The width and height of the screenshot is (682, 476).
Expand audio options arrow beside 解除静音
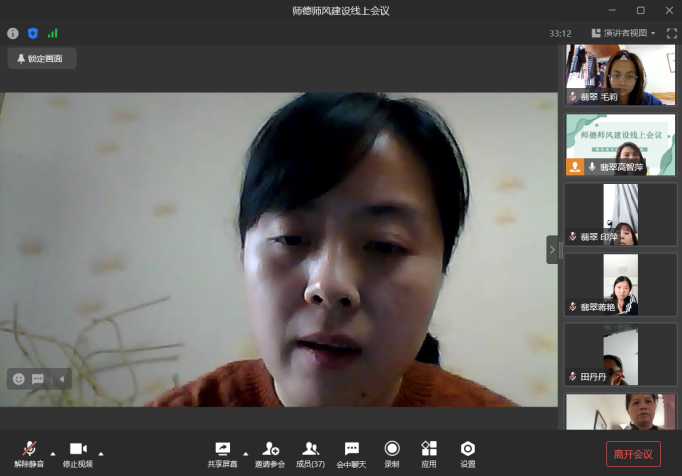(53, 454)
